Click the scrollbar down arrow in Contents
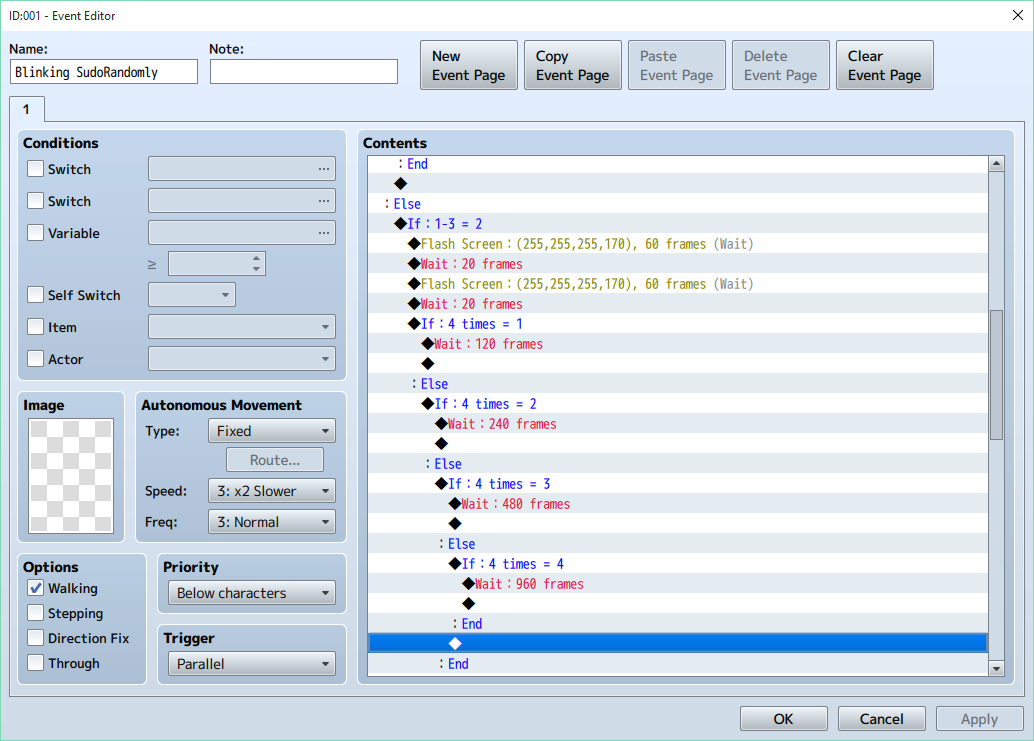Screen dimensions: 1034x741 (996, 667)
